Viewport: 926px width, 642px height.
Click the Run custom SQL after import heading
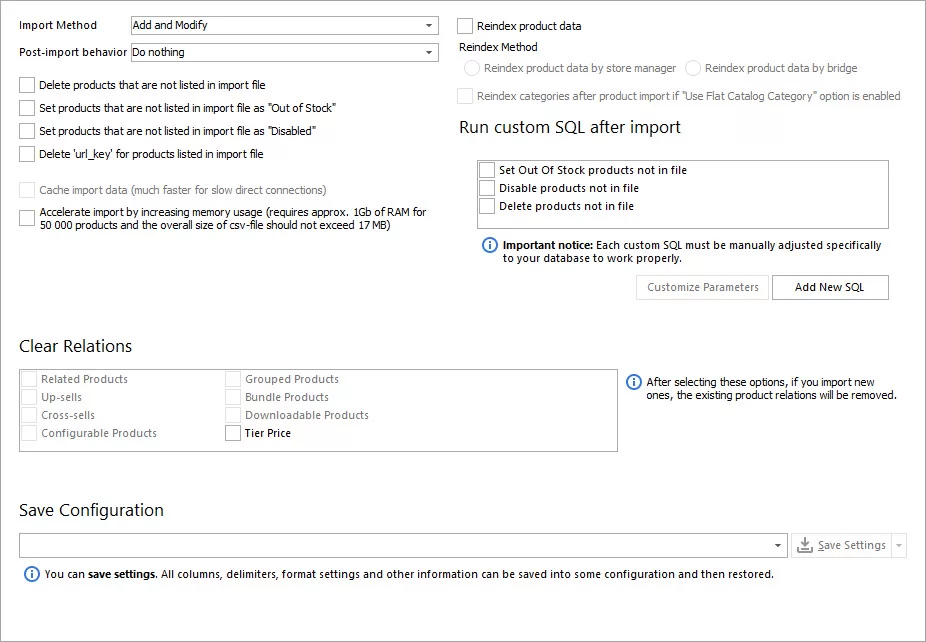click(570, 127)
